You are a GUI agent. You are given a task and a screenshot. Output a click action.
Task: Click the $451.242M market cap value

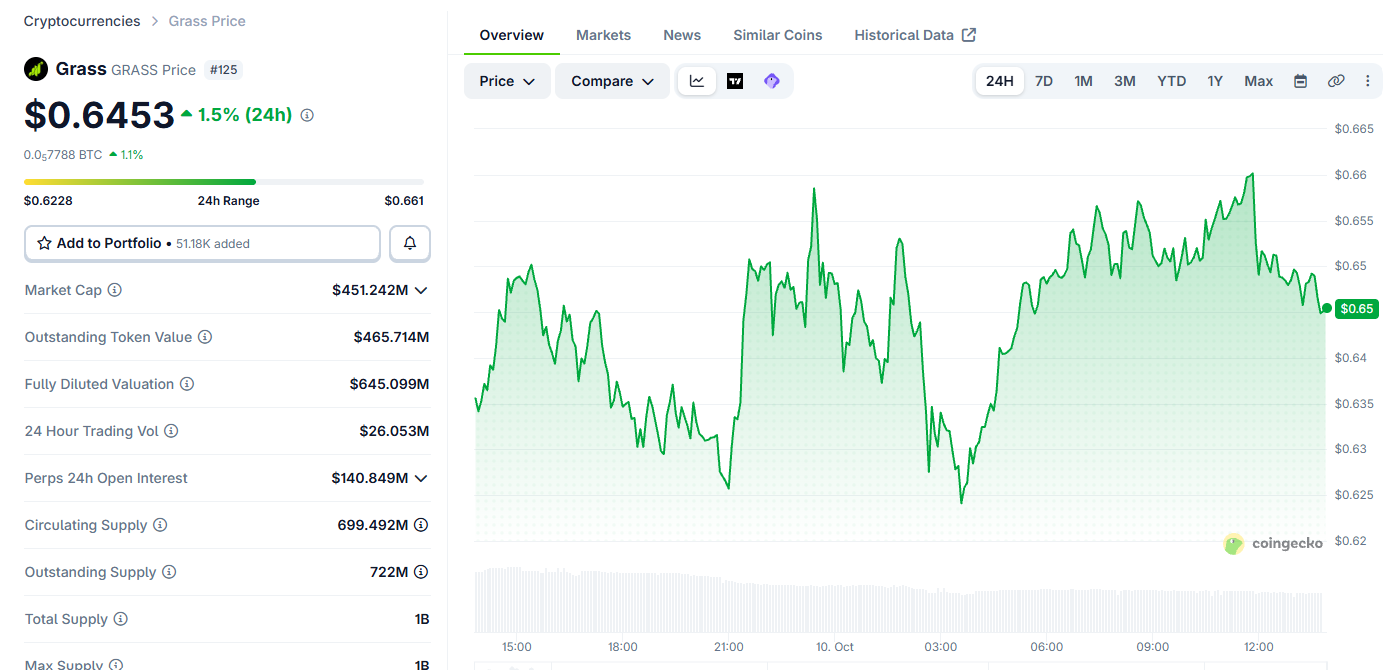[x=370, y=290]
